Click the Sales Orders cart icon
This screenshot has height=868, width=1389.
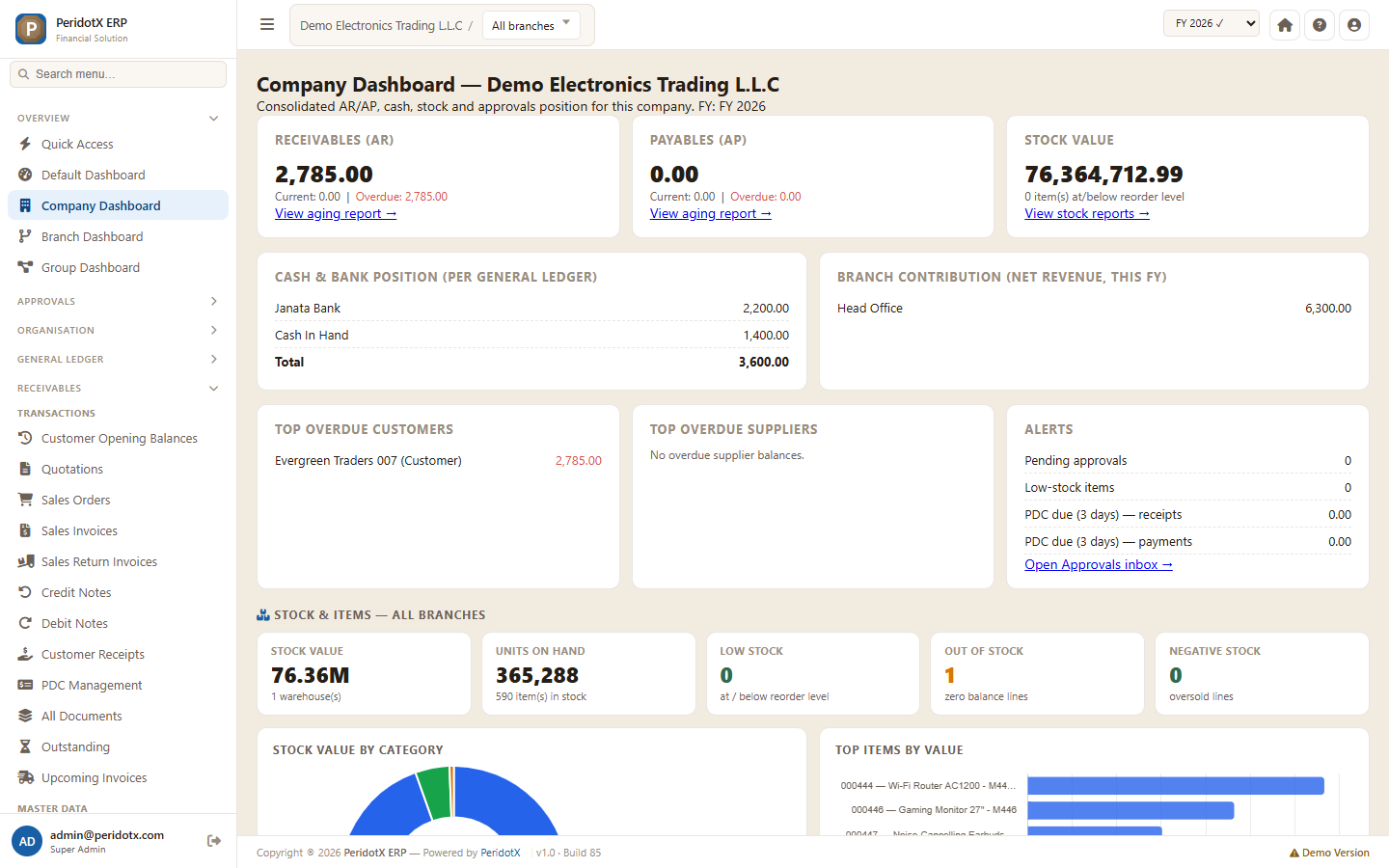pyautogui.click(x=25, y=500)
